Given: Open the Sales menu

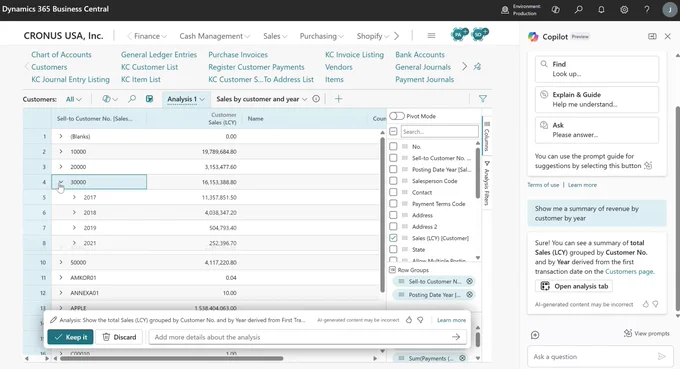Looking at the screenshot, I should tap(275, 36).
